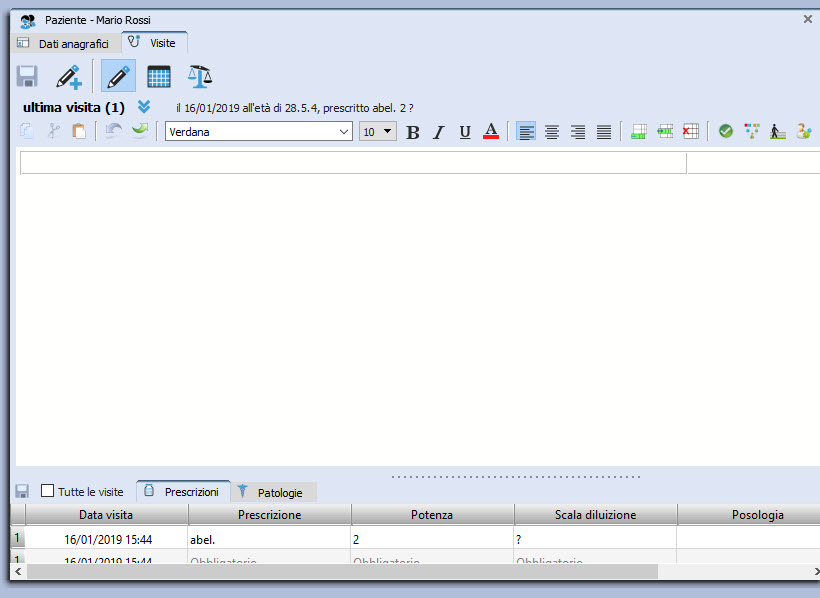Open the calendar grid icon

pos(159,77)
